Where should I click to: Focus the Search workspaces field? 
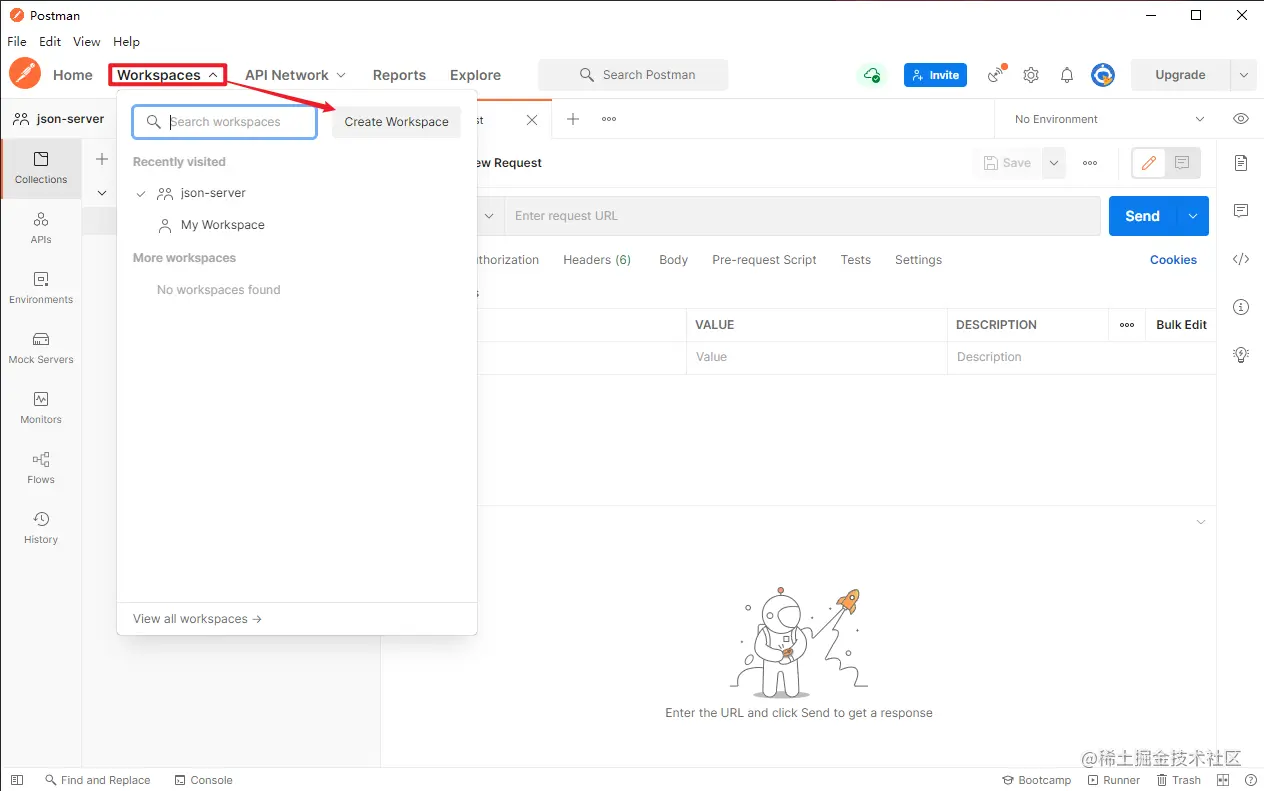[x=225, y=122]
